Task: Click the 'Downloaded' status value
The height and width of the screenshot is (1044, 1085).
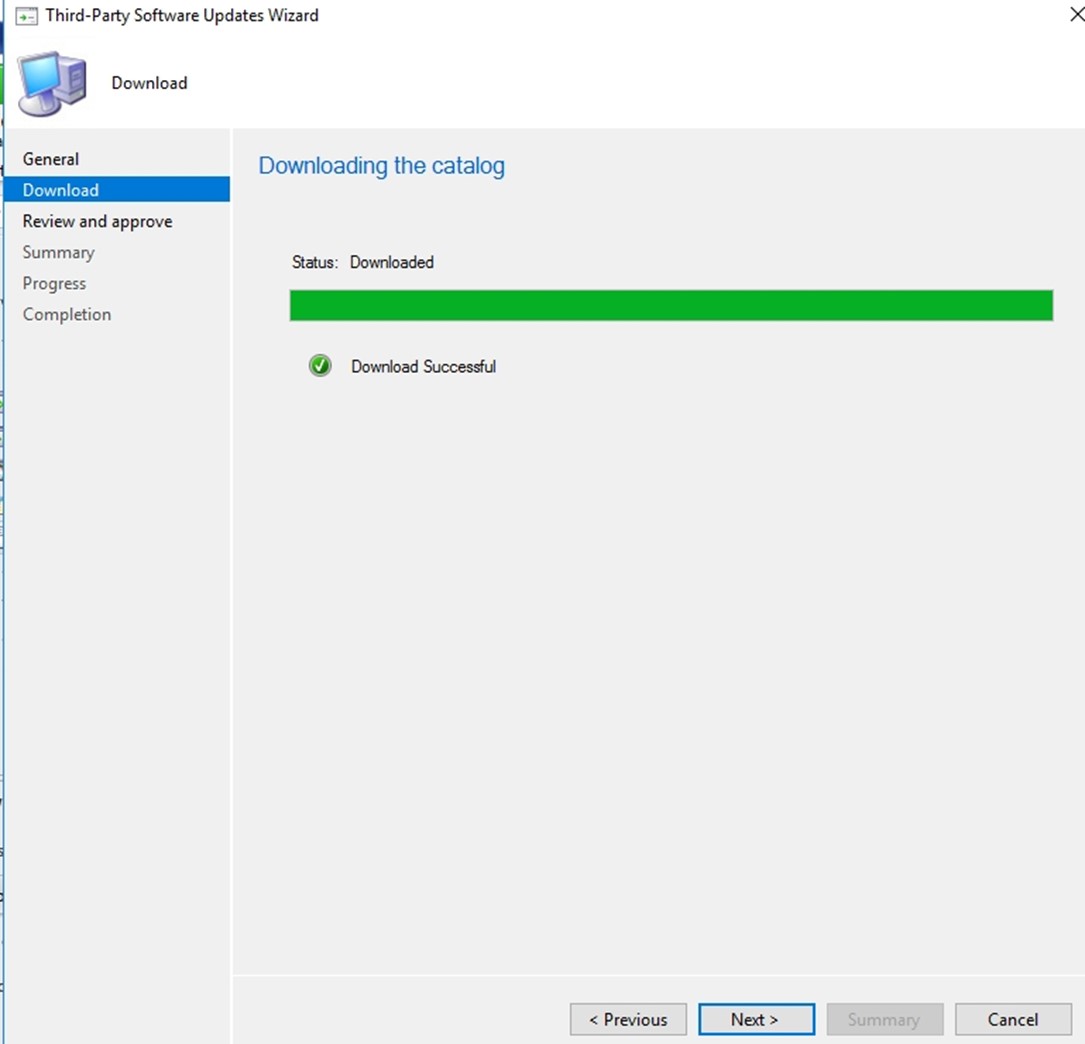Action: coord(392,262)
